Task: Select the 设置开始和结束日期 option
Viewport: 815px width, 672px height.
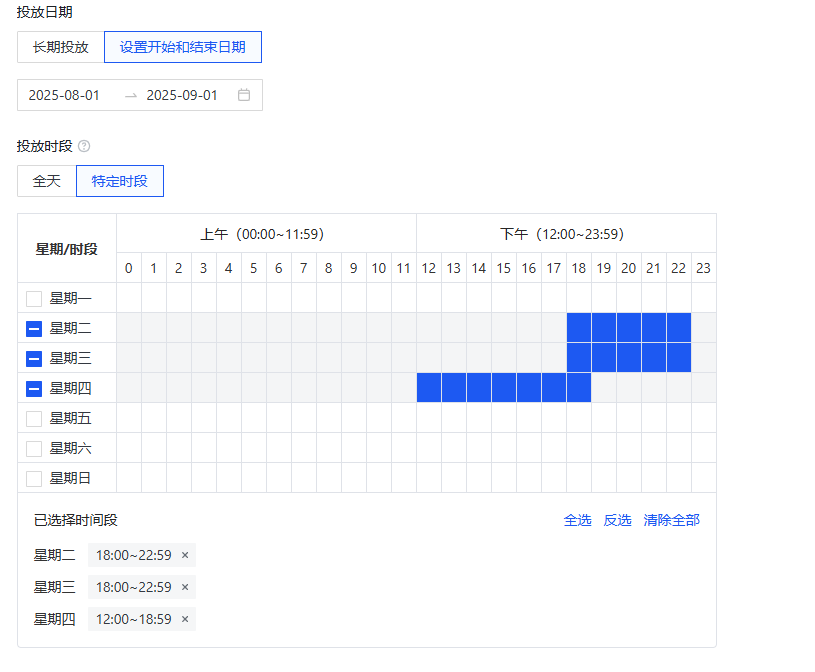Action: click(183, 47)
